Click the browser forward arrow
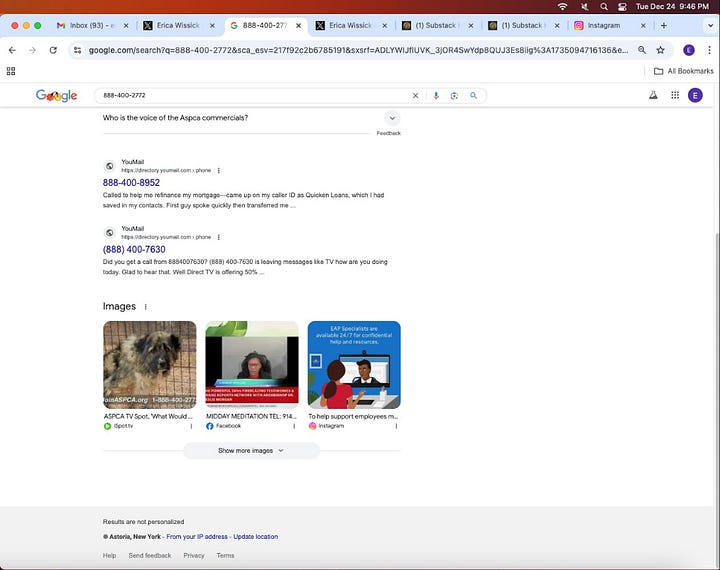The width and height of the screenshot is (720, 570). point(32,50)
